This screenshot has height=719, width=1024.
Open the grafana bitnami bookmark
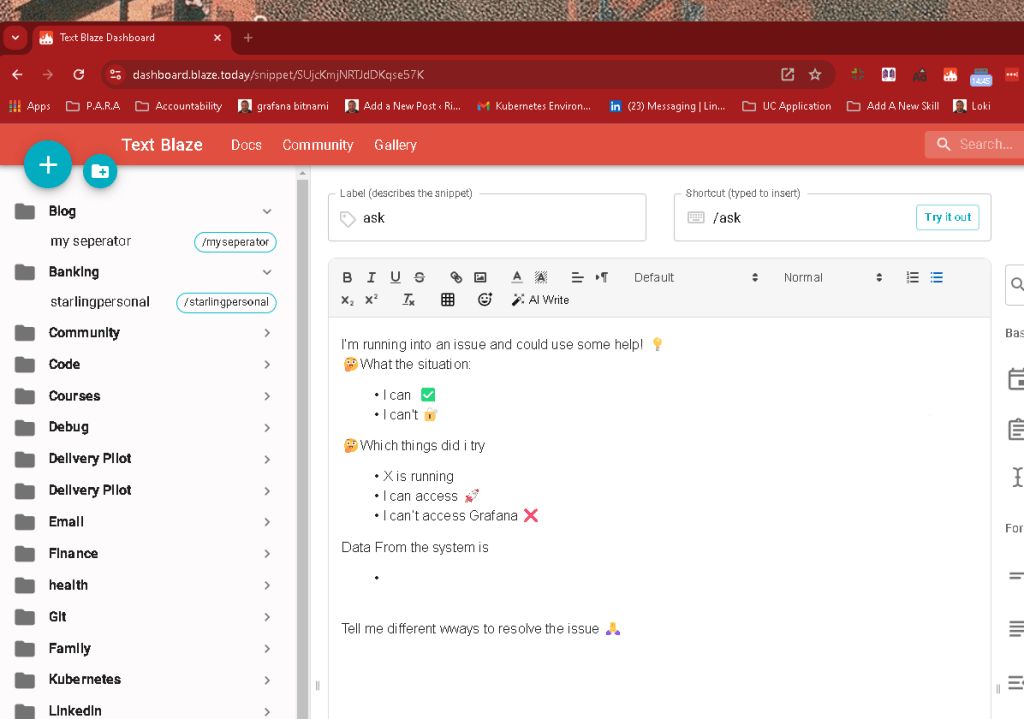point(283,106)
